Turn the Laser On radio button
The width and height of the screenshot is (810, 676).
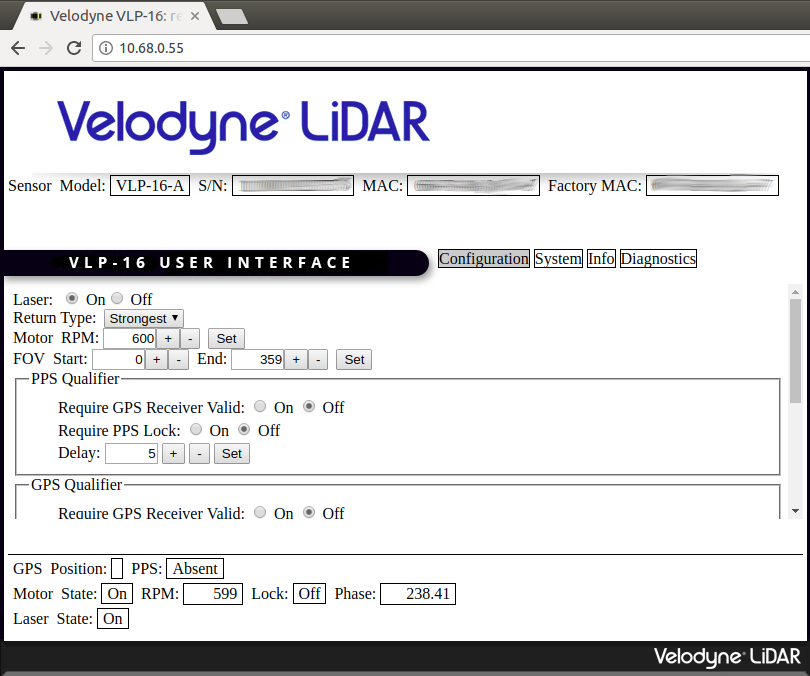(72, 298)
